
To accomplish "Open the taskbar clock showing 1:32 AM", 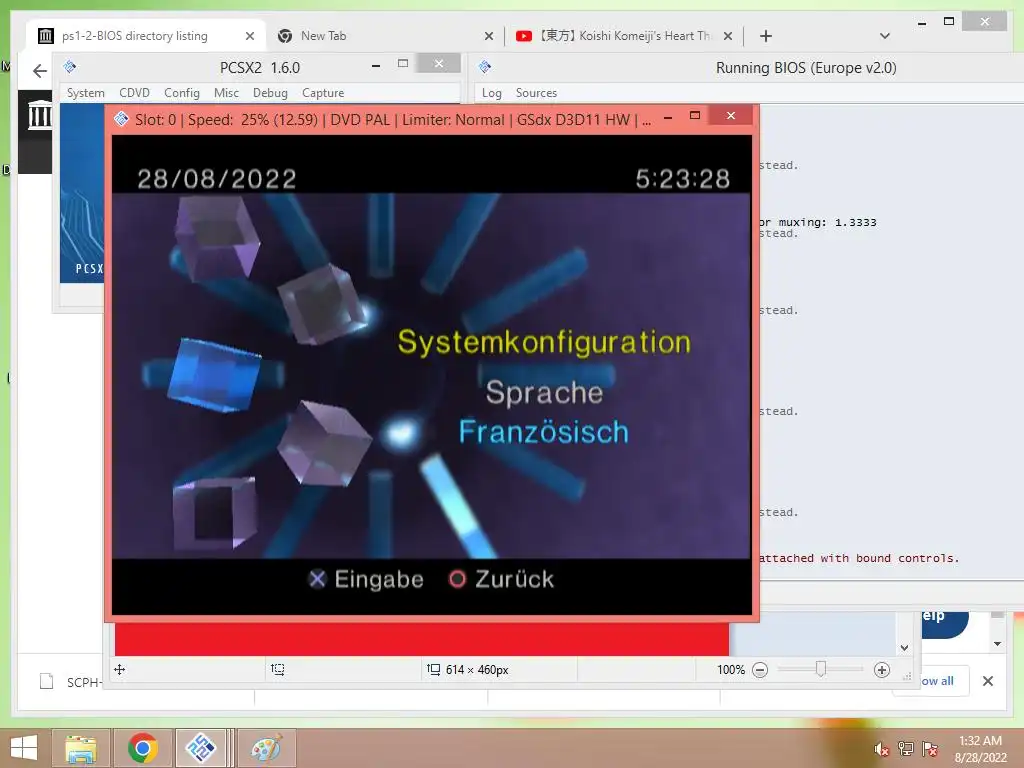I will coord(980,749).
